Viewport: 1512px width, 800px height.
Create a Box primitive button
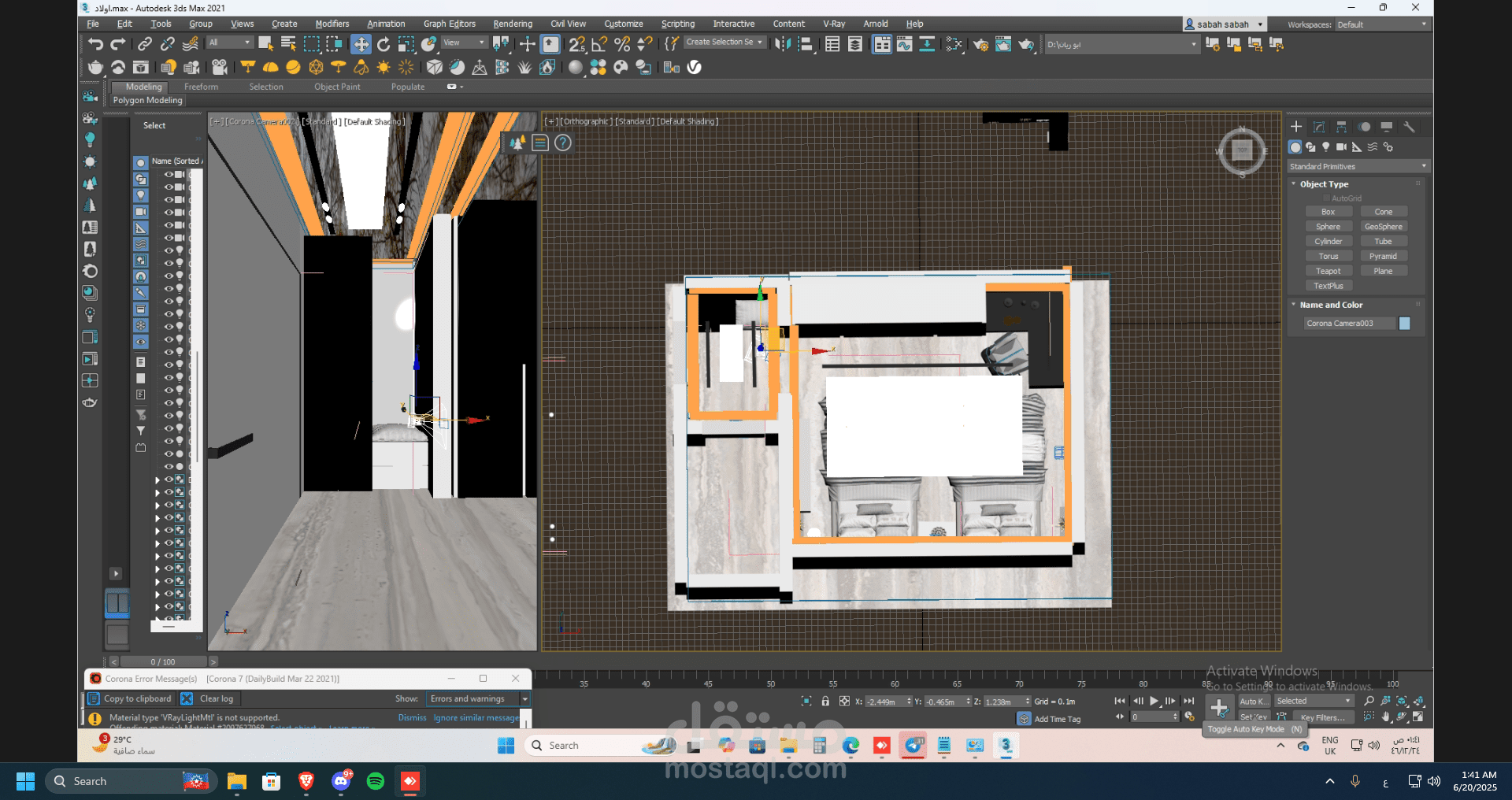coord(1329,212)
